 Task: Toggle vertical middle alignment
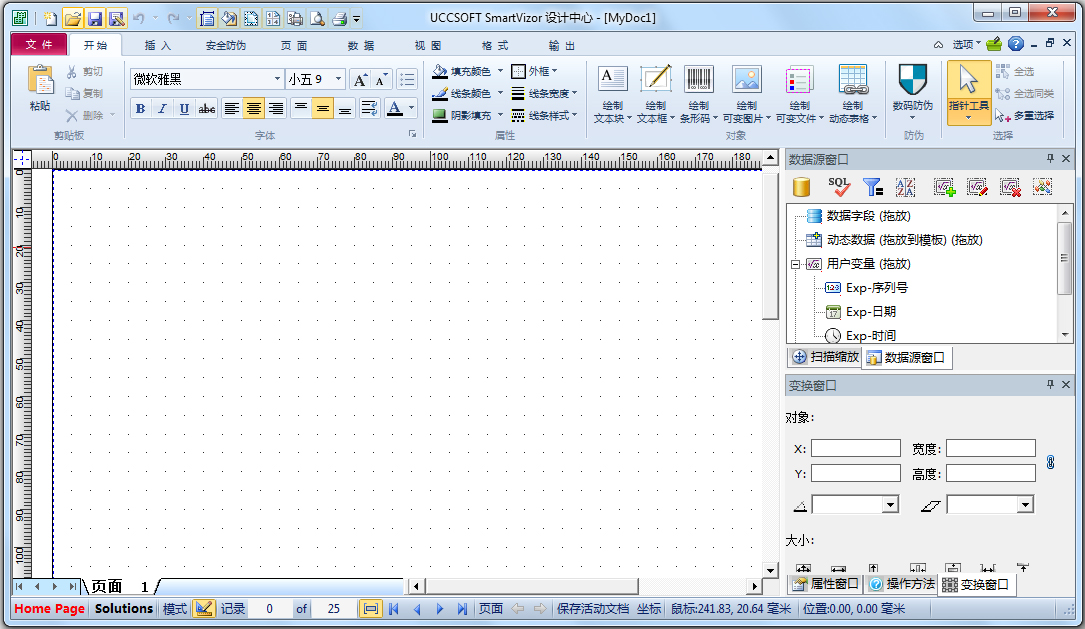click(x=322, y=109)
